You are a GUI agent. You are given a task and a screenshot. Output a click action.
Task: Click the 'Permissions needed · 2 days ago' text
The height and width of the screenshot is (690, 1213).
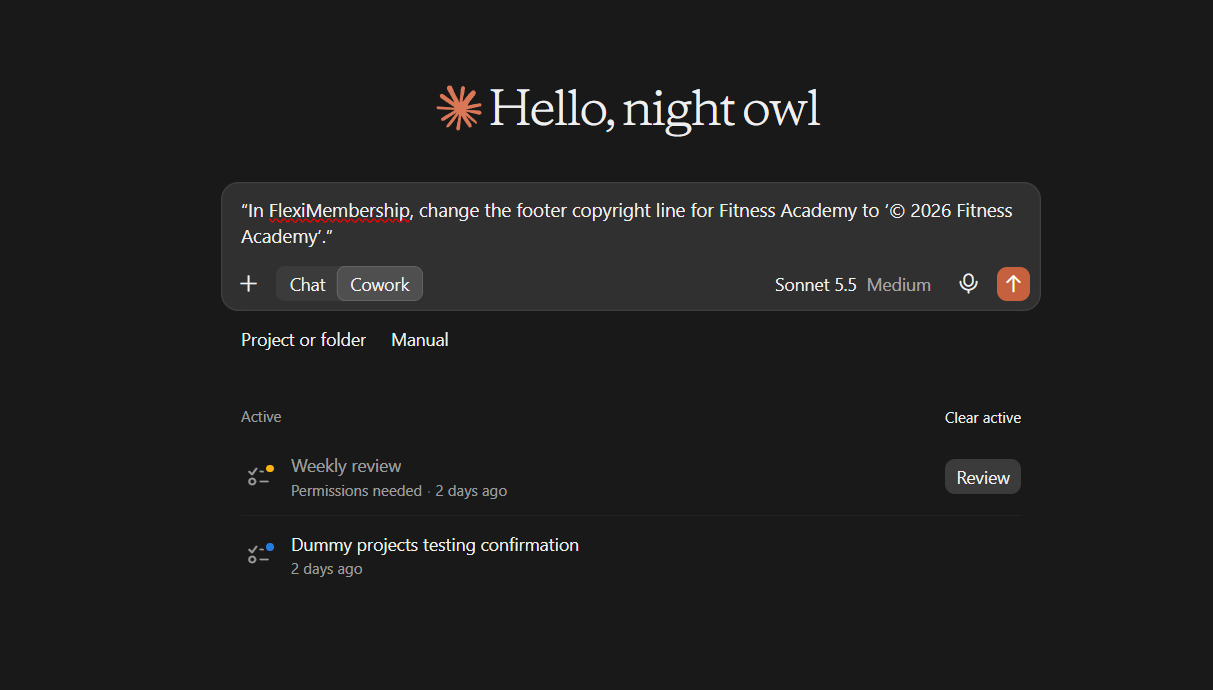[398, 491]
